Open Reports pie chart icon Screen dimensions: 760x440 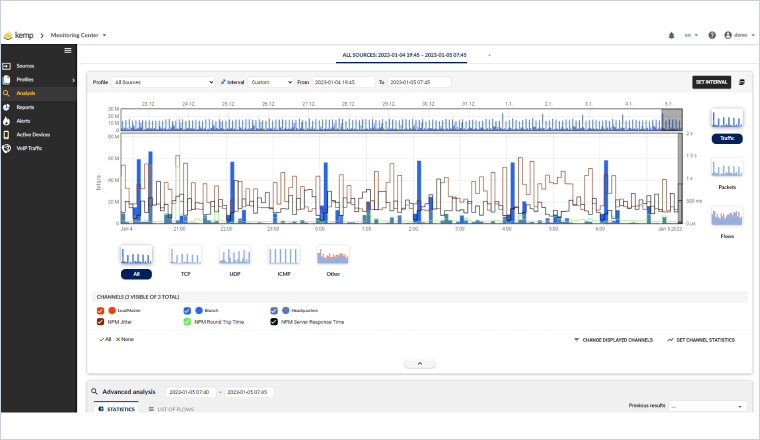coord(8,106)
